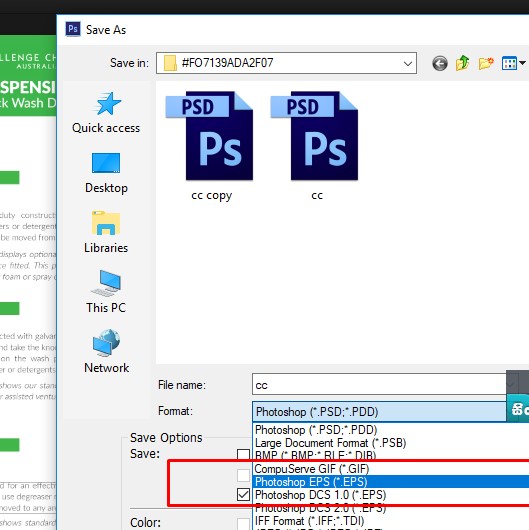Image resolution: width=529 pixels, height=530 pixels.
Task: Choose Large Document Format (*.PSB)
Action: [x=390, y=443]
